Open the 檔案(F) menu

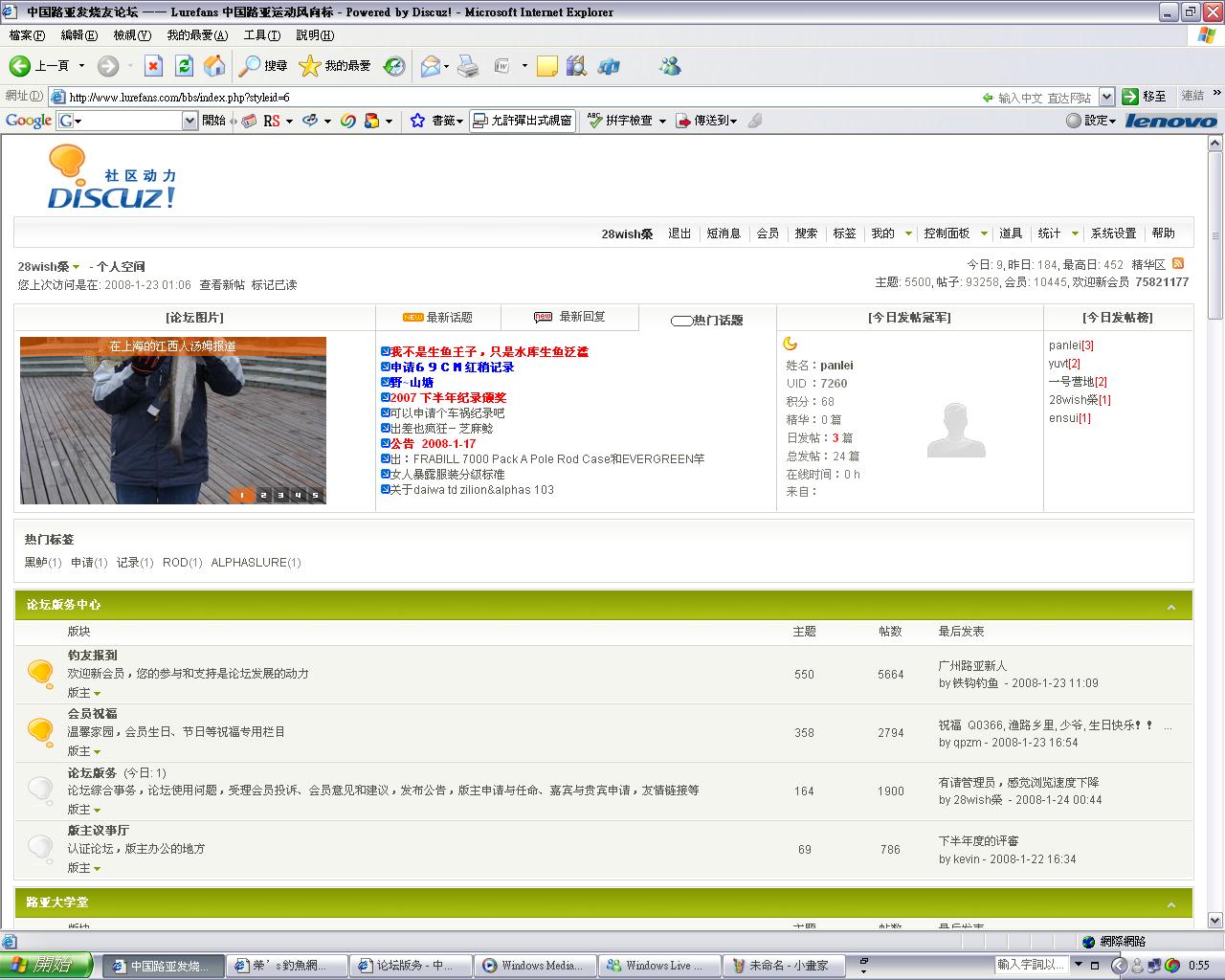27,35
